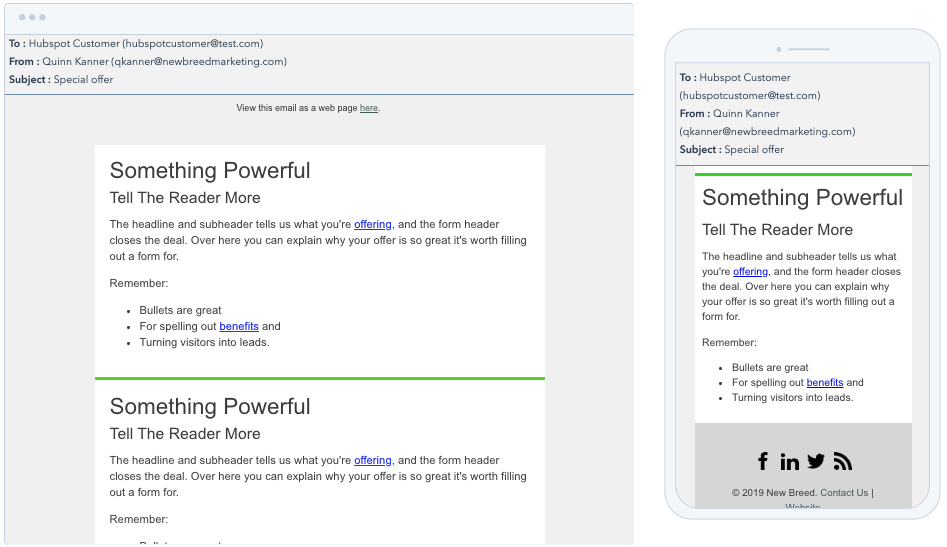Click 'offering' link in second desktop section

click(372, 461)
